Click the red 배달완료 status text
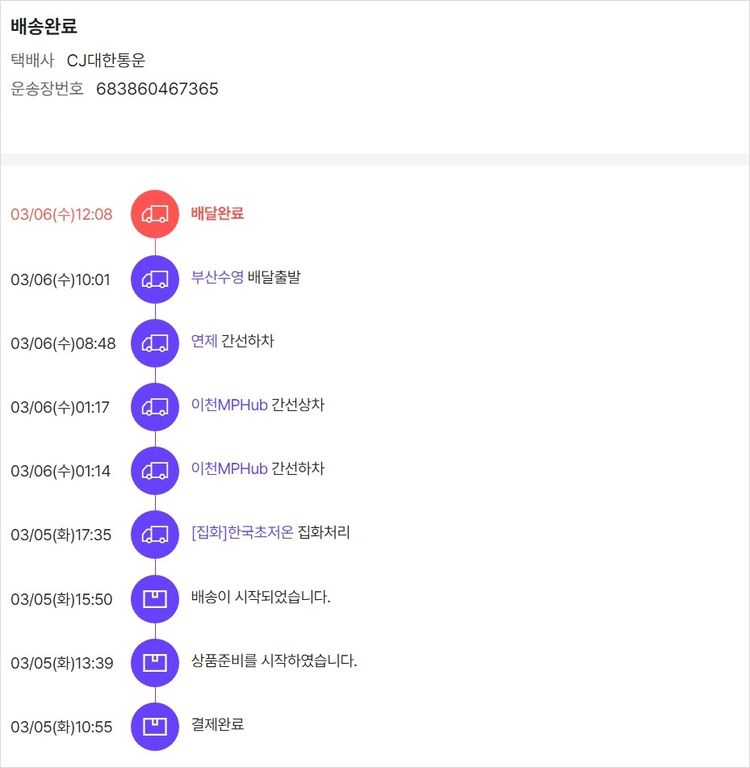 (x=217, y=213)
